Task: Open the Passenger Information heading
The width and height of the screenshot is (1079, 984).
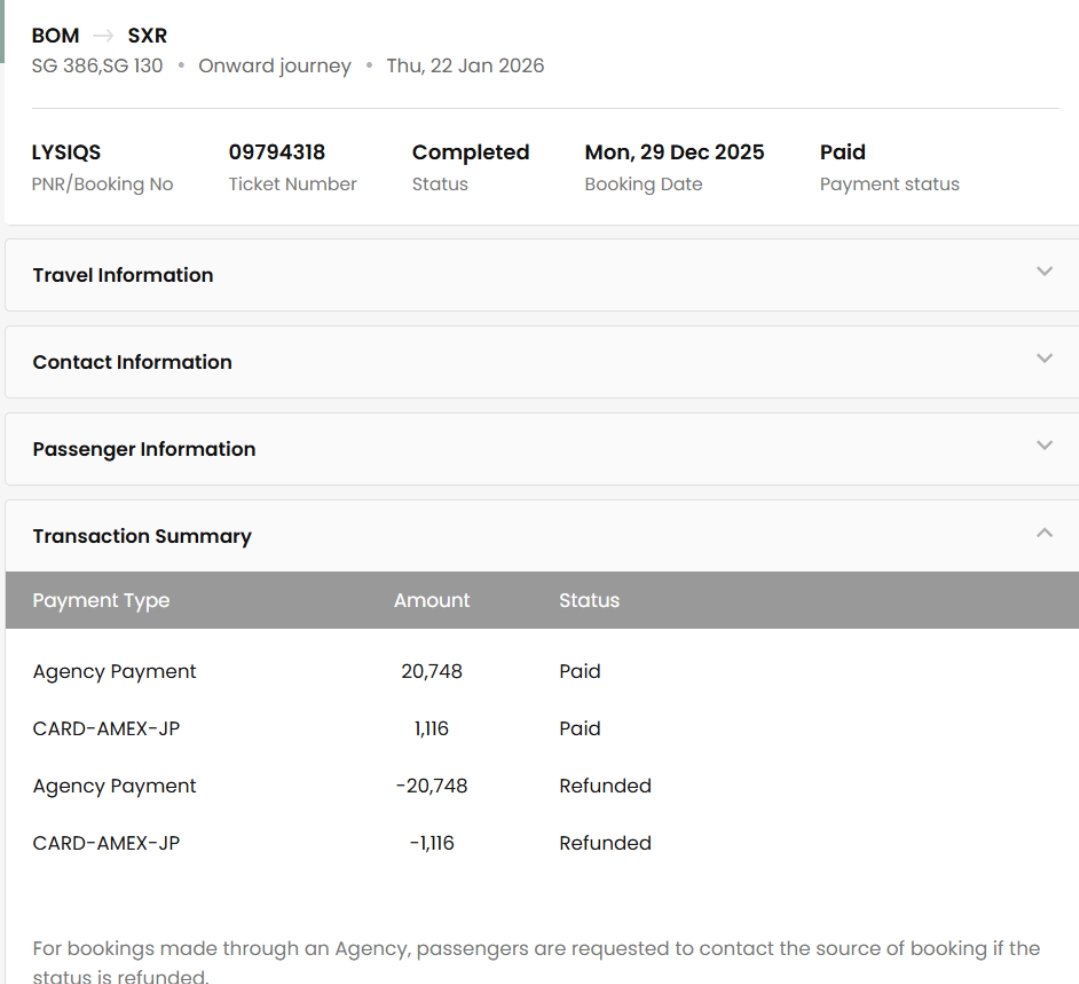Action: [144, 449]
